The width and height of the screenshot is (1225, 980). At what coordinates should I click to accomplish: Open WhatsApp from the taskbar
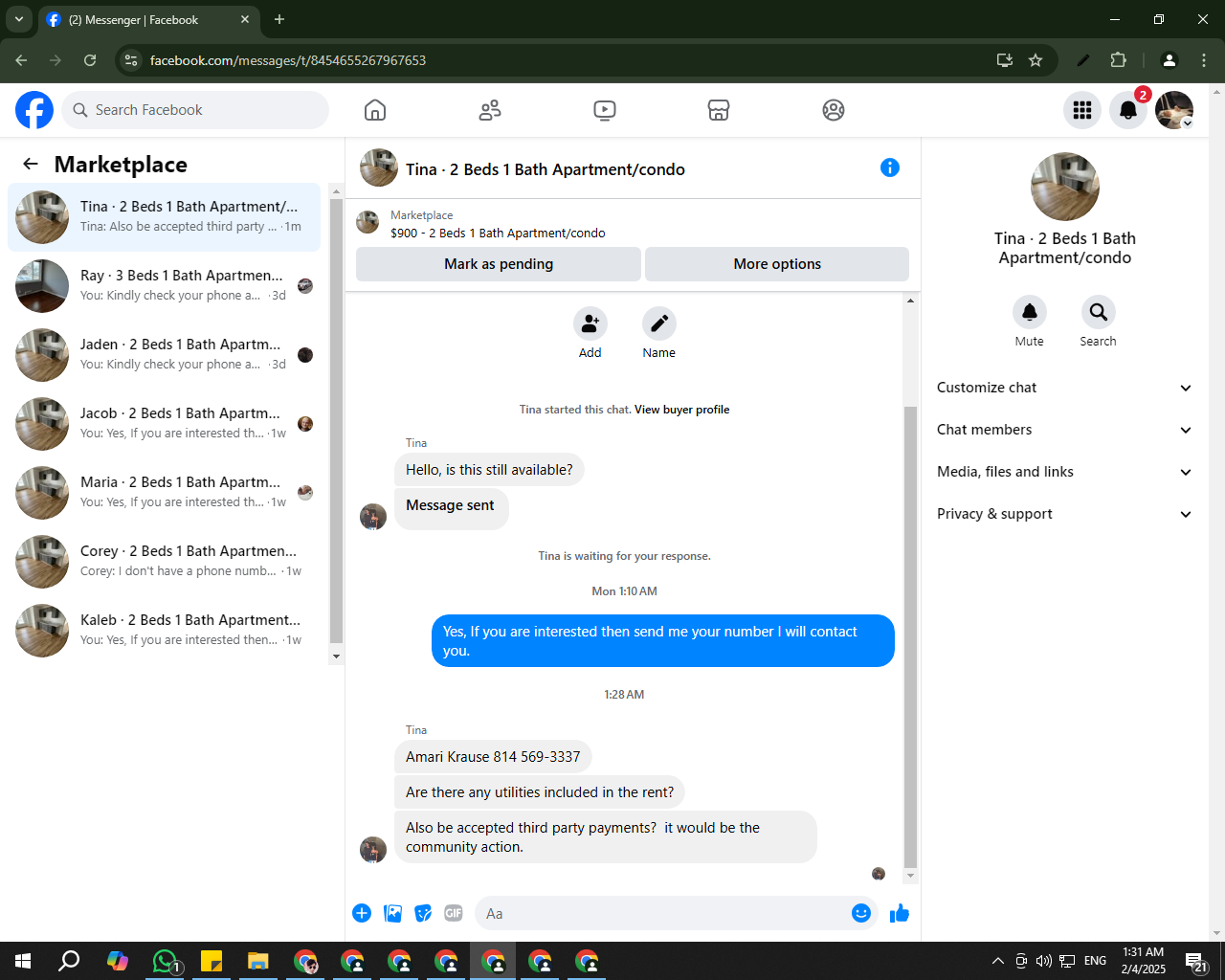tap(166, 961)
